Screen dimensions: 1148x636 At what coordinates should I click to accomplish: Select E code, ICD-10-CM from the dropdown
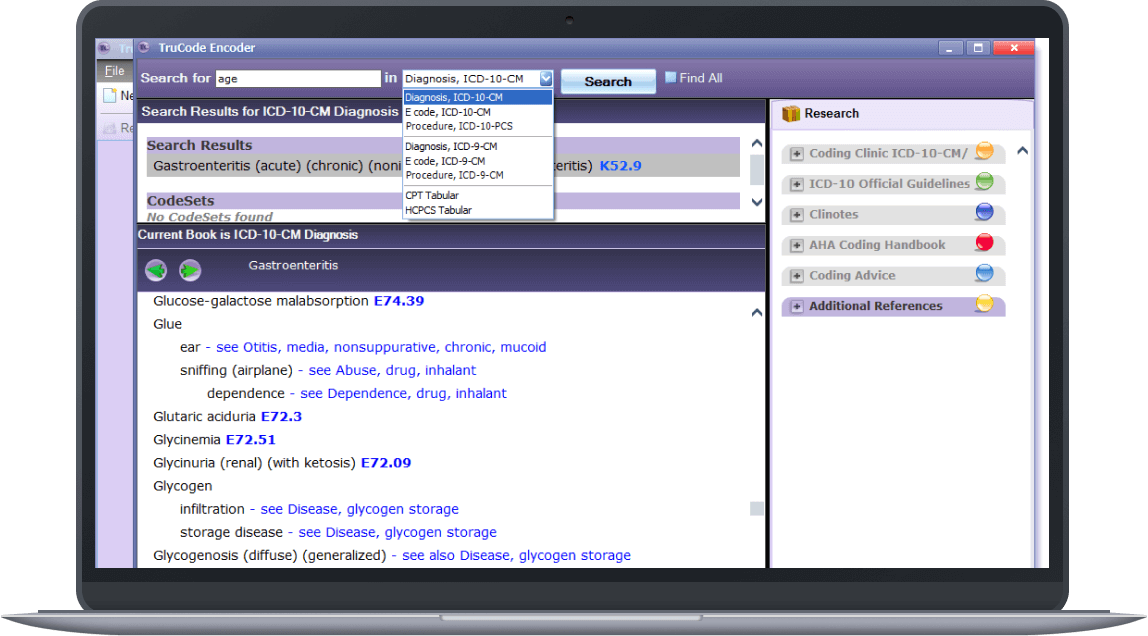[x=447, y=111]
